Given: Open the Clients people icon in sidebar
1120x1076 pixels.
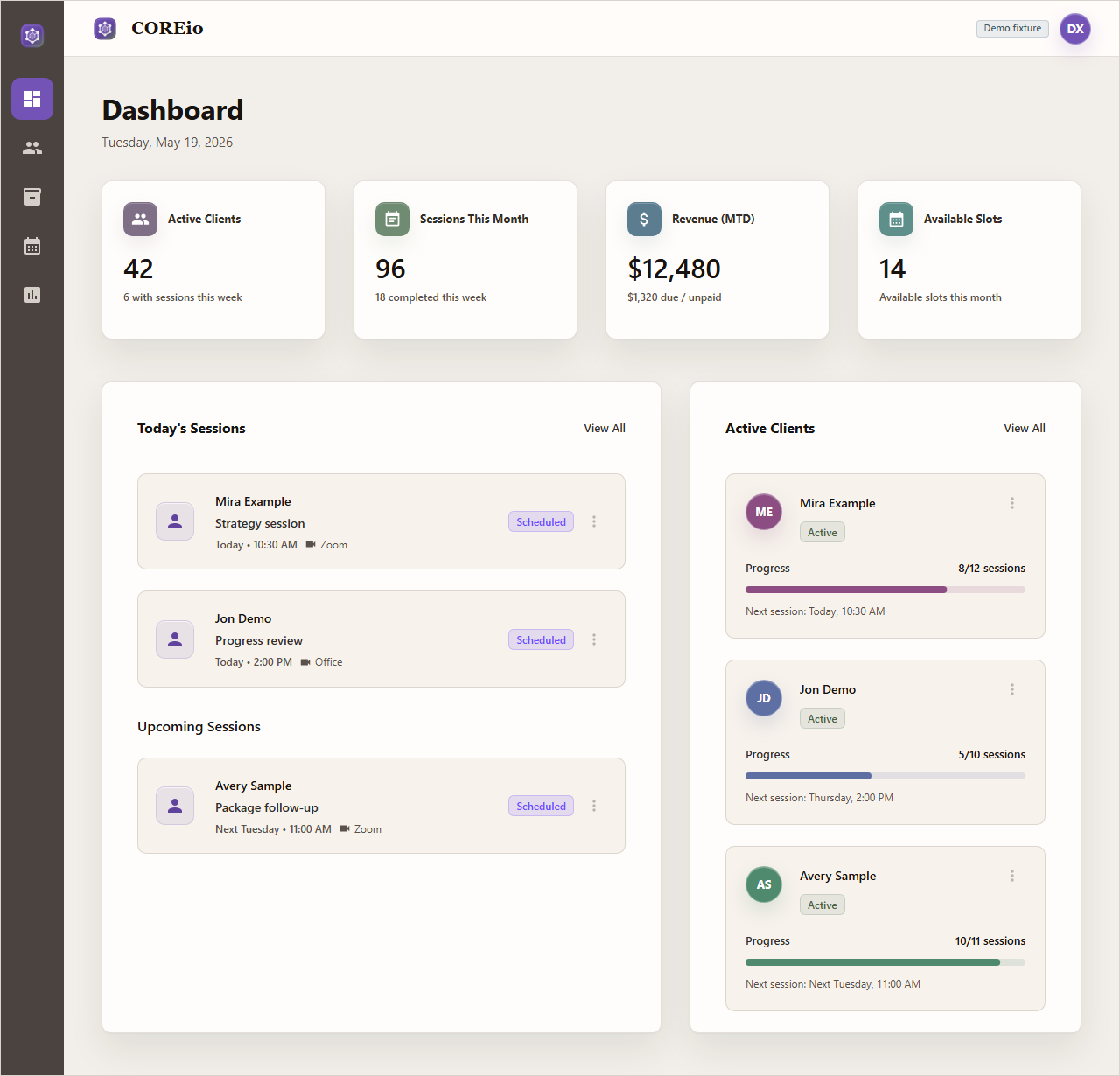Looking at the screenshot, I should pyautogui.click(x=32, y=148).
